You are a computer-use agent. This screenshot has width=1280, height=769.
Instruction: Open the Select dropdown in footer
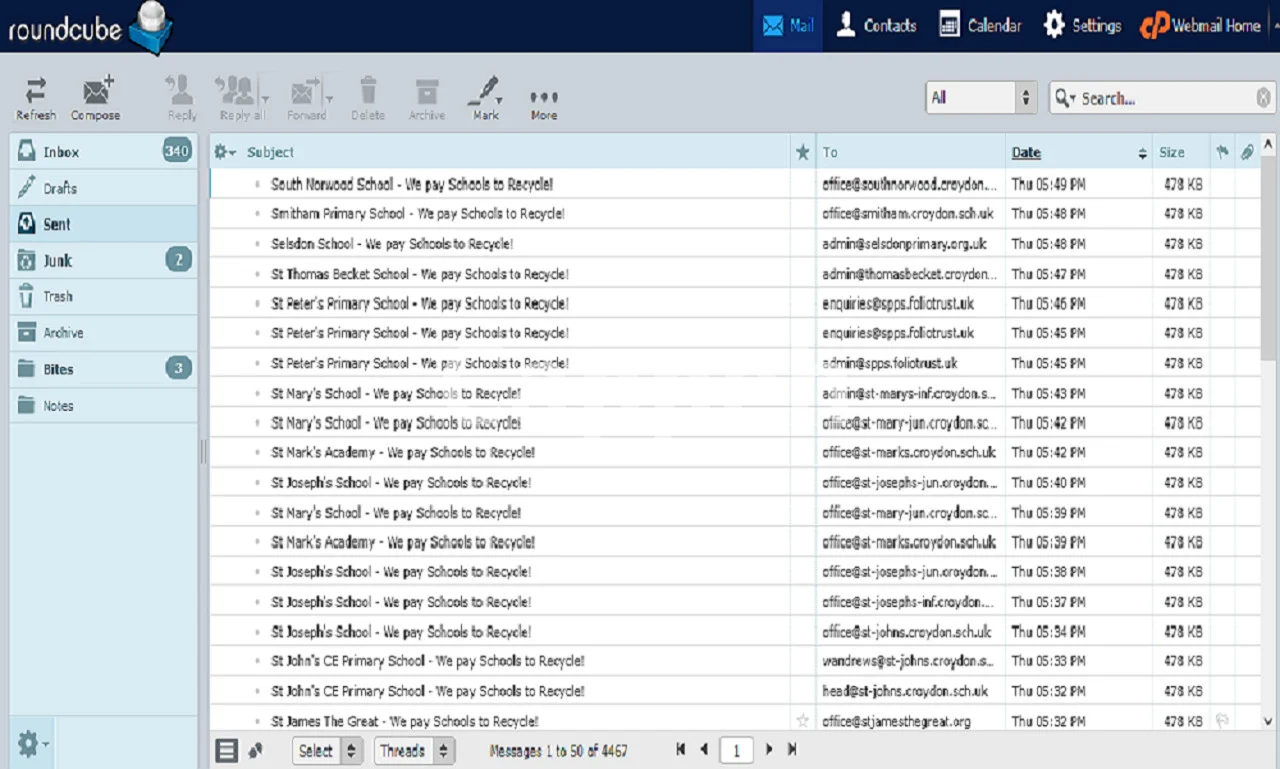click(328, 750)
